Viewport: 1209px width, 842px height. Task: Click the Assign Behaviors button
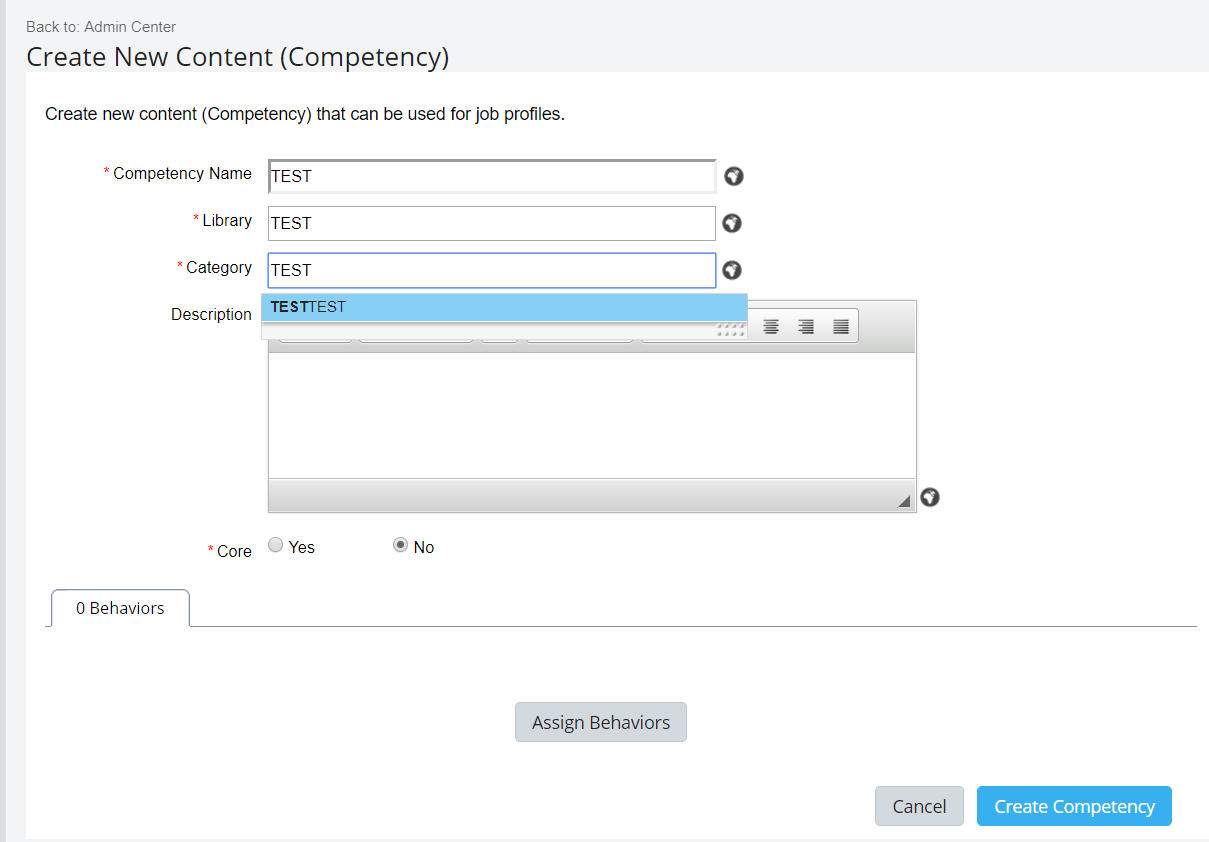coord(601,722)
